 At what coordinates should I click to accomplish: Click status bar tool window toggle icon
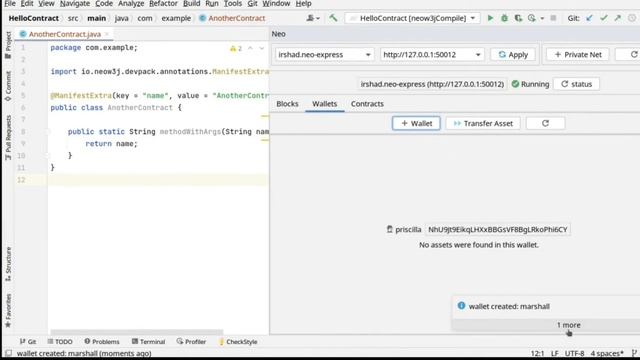[x=8, y=353]
